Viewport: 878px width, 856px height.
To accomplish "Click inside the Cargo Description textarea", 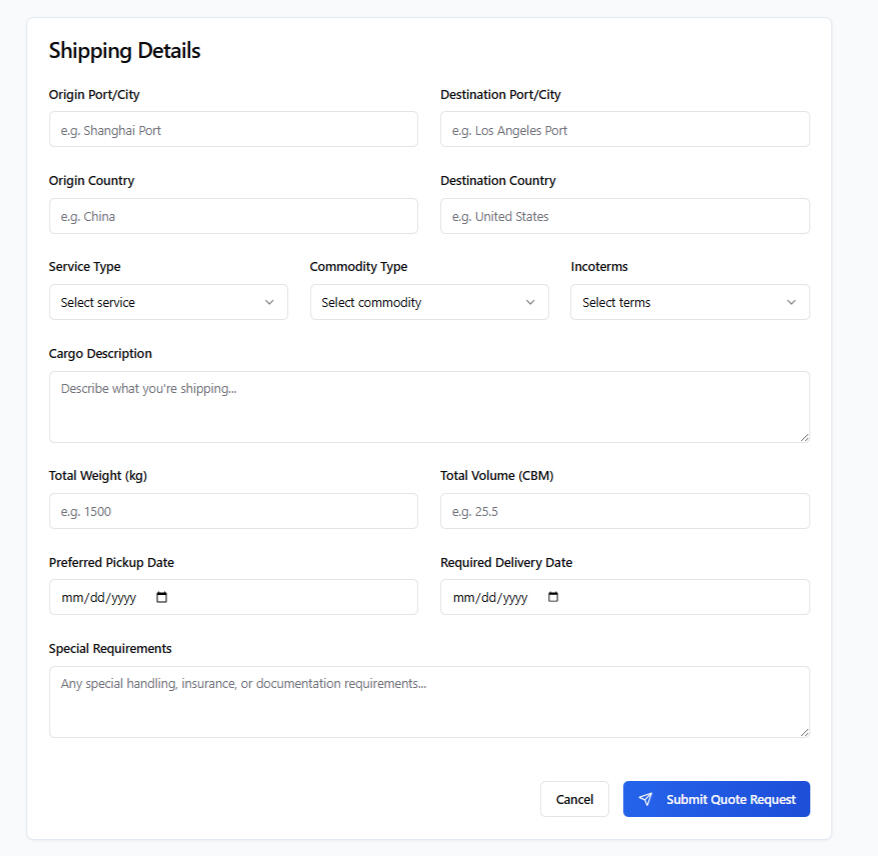I will point(428,407).
